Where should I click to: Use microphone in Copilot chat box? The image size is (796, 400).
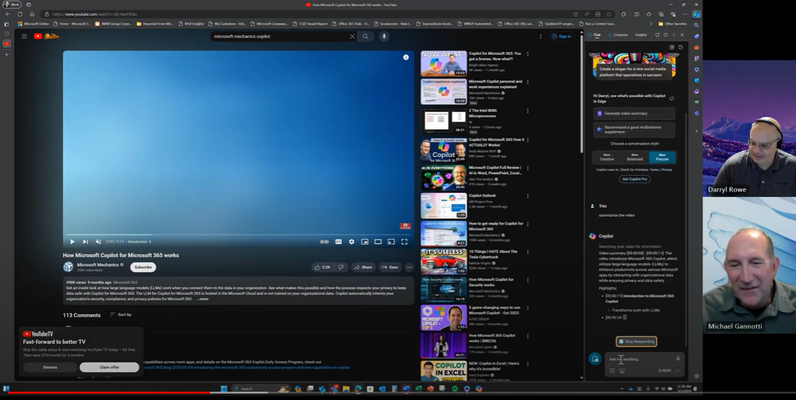(x=678, y=358)
